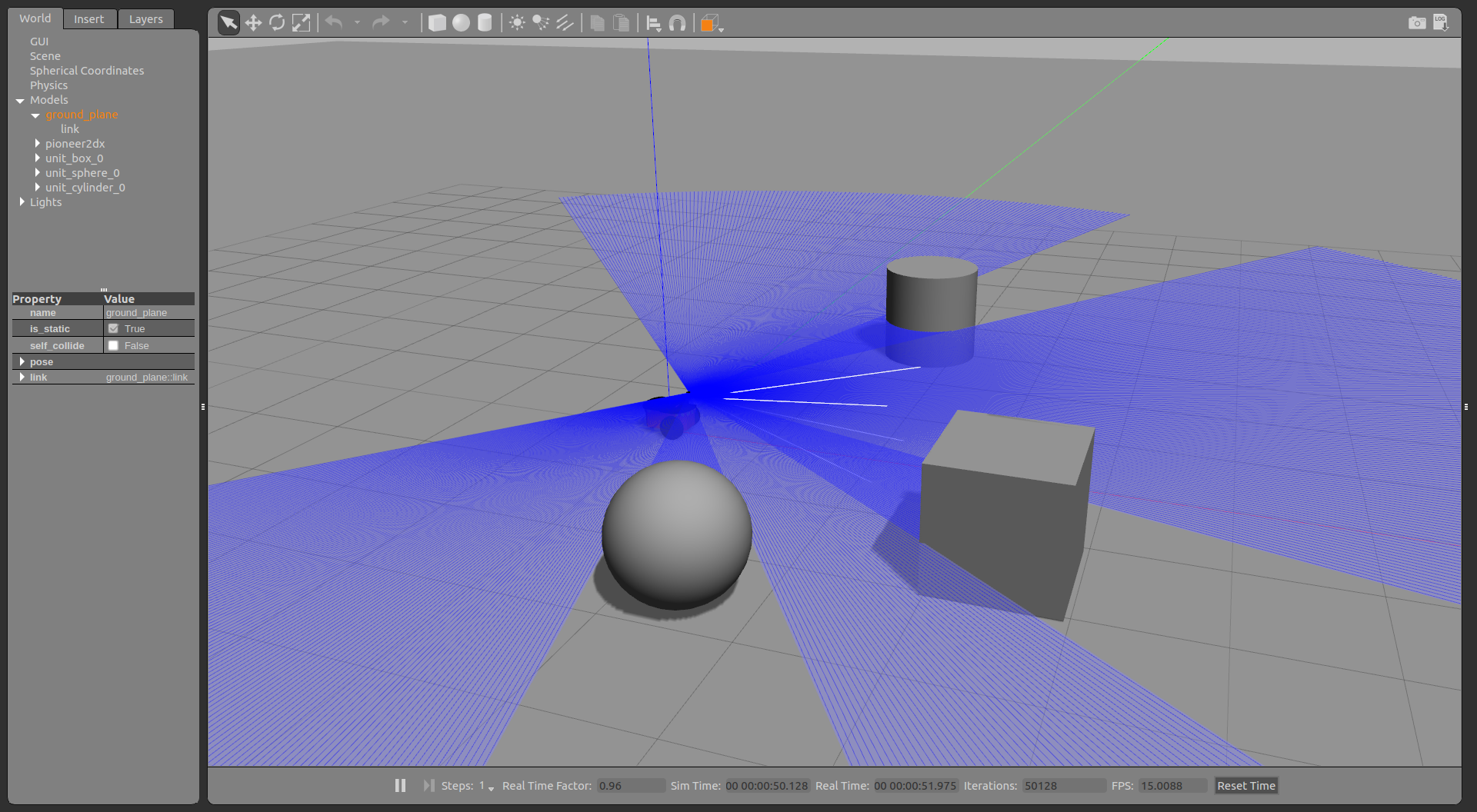Click the Reset Time button

1245,785
